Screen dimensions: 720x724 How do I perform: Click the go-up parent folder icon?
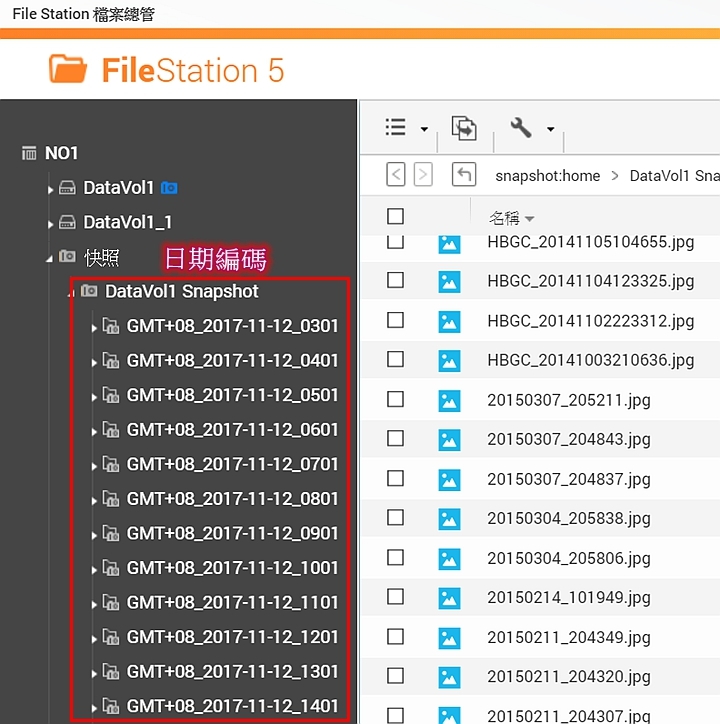pos(464,175)
